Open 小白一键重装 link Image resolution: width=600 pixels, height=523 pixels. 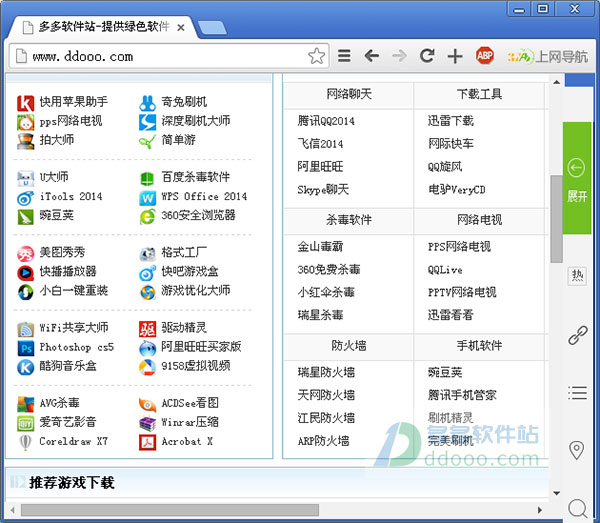(73, 290)
